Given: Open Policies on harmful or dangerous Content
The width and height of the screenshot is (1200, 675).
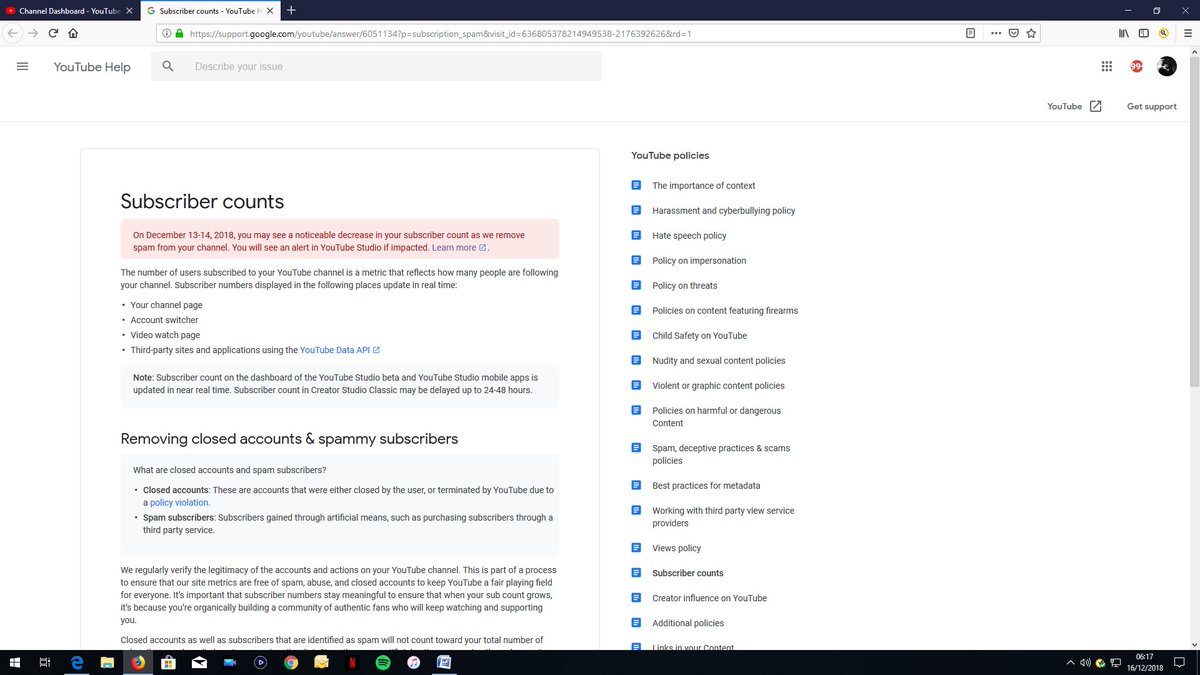Looking at the screenshot, I should click(x=717, y=417).
